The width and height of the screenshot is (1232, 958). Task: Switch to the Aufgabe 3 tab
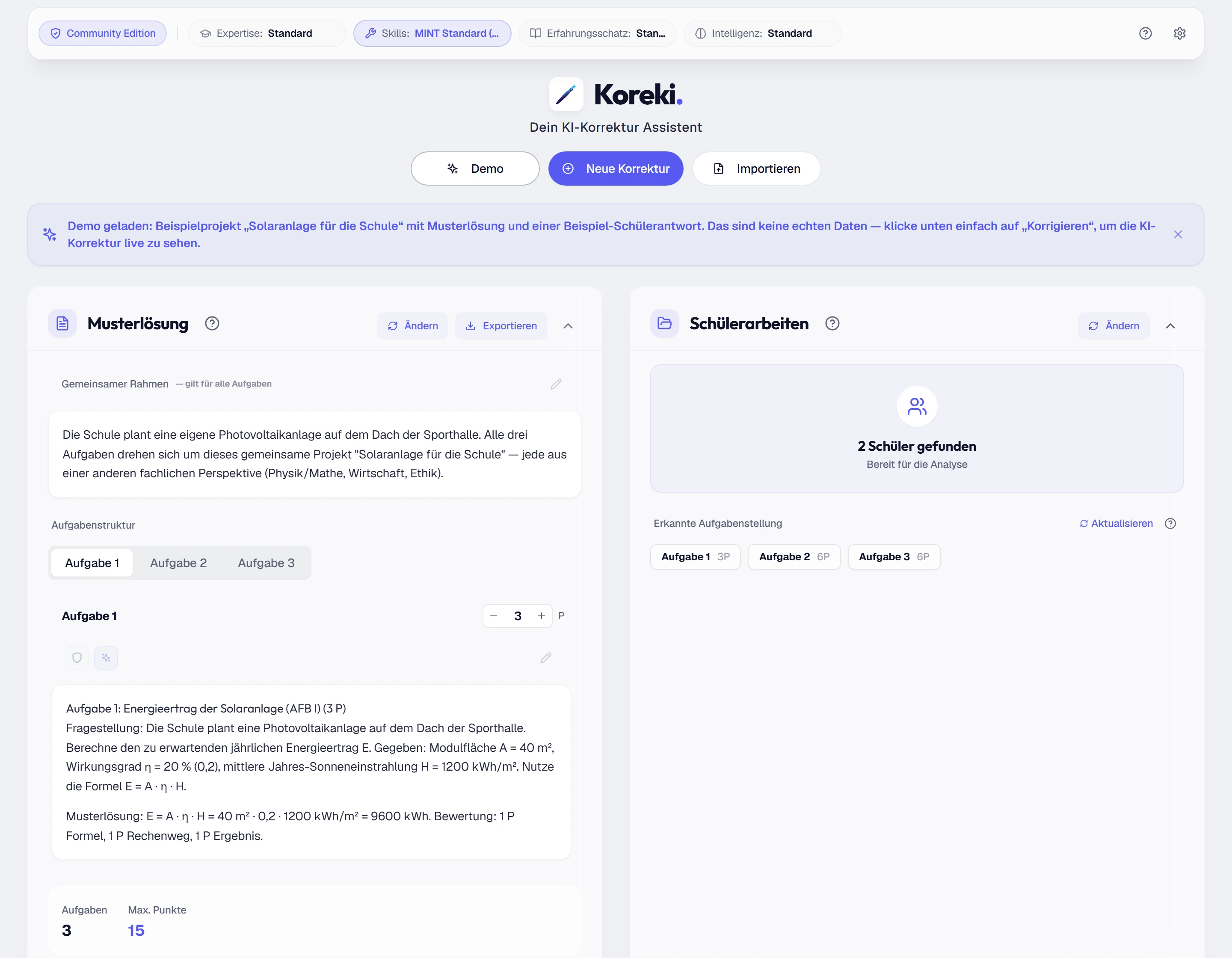pos(266,563)
